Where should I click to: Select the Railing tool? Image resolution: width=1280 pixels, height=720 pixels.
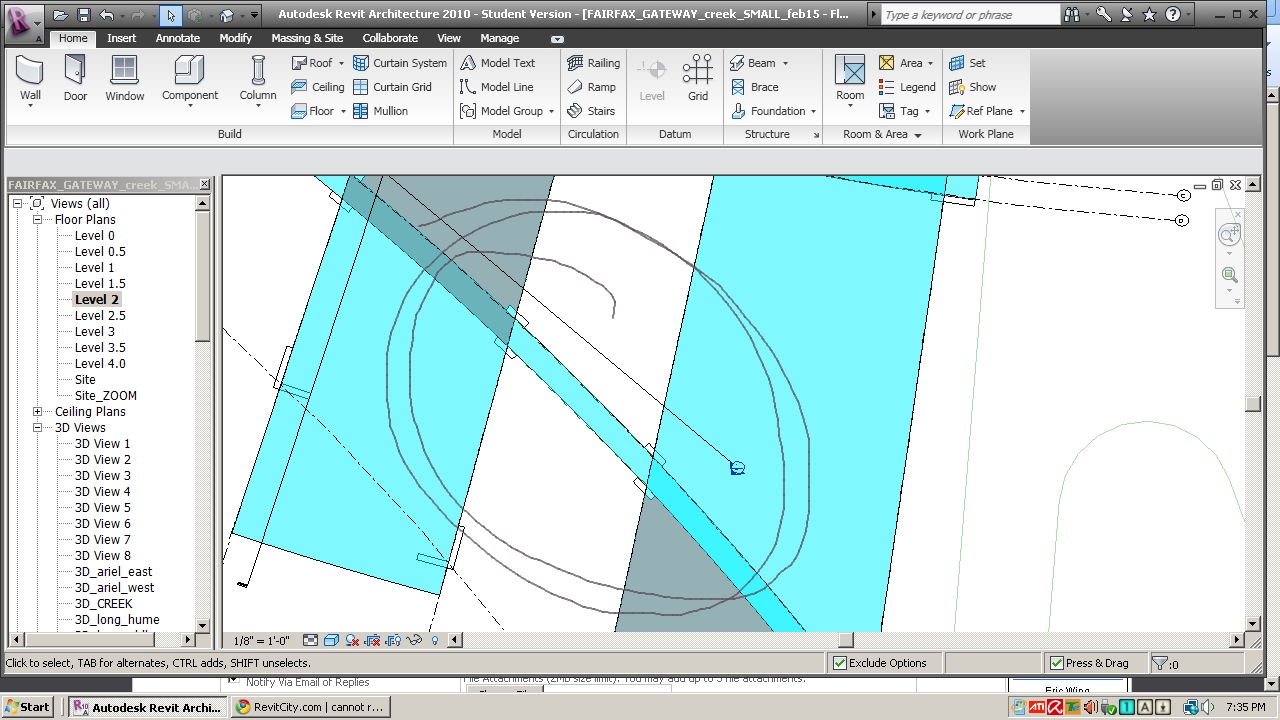[x=594, y=63]
